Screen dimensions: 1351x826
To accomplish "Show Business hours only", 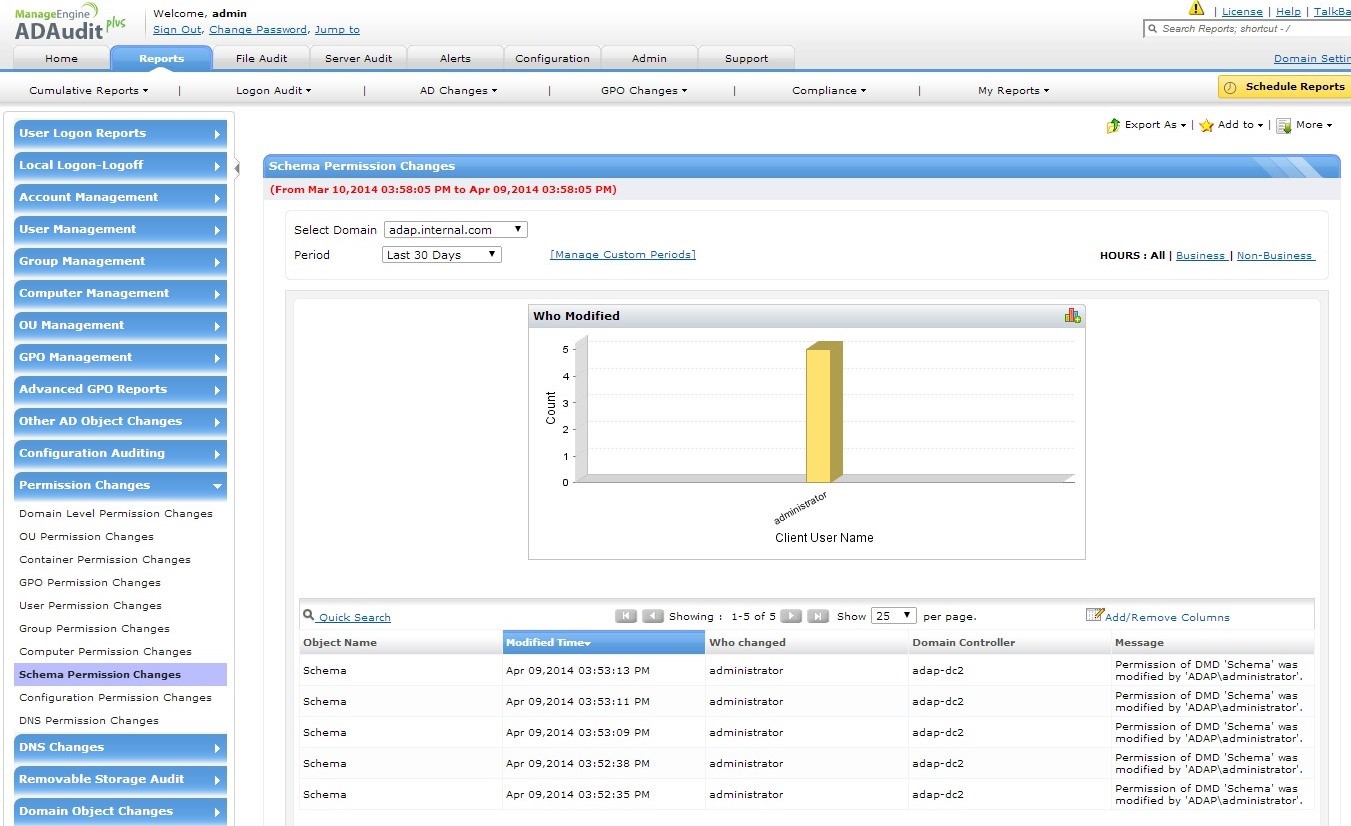I will [x=1200, y=256].
